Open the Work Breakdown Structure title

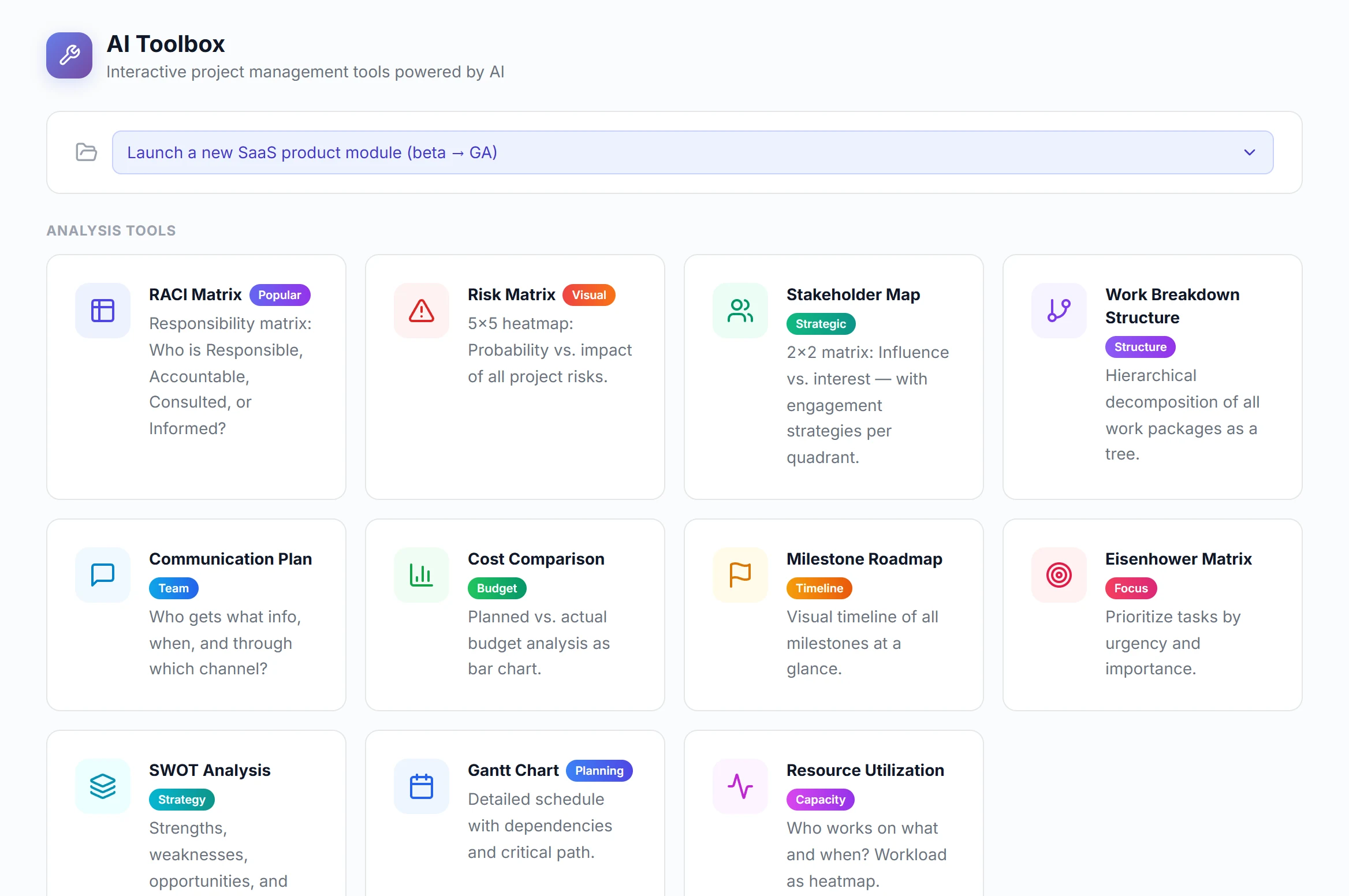1172,306
